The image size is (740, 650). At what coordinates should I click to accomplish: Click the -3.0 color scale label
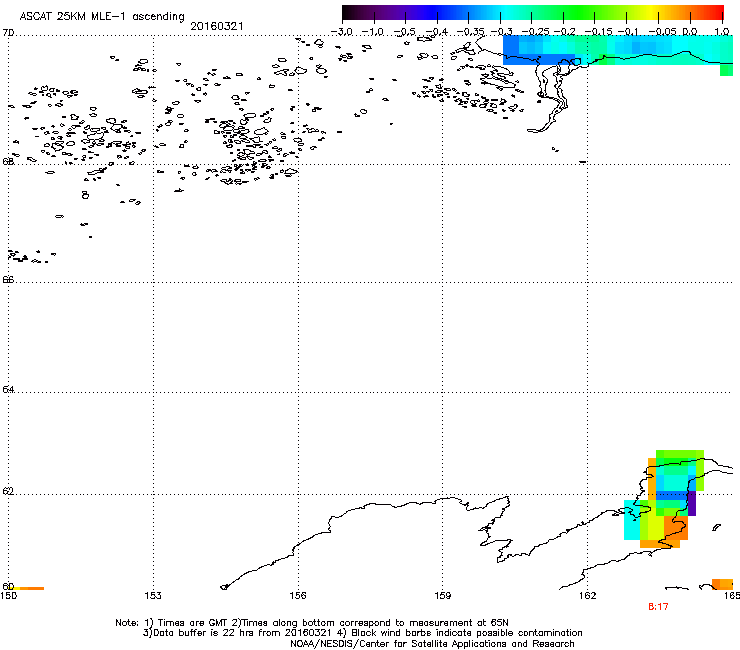[341, 32]
